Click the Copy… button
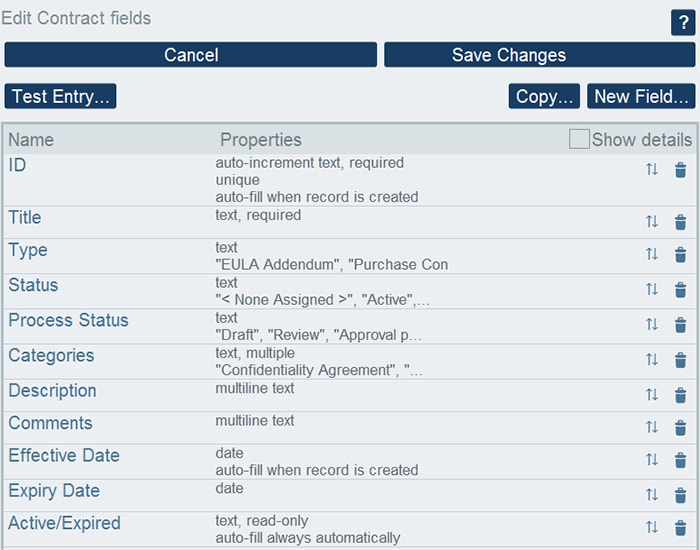 pos(545,96)
